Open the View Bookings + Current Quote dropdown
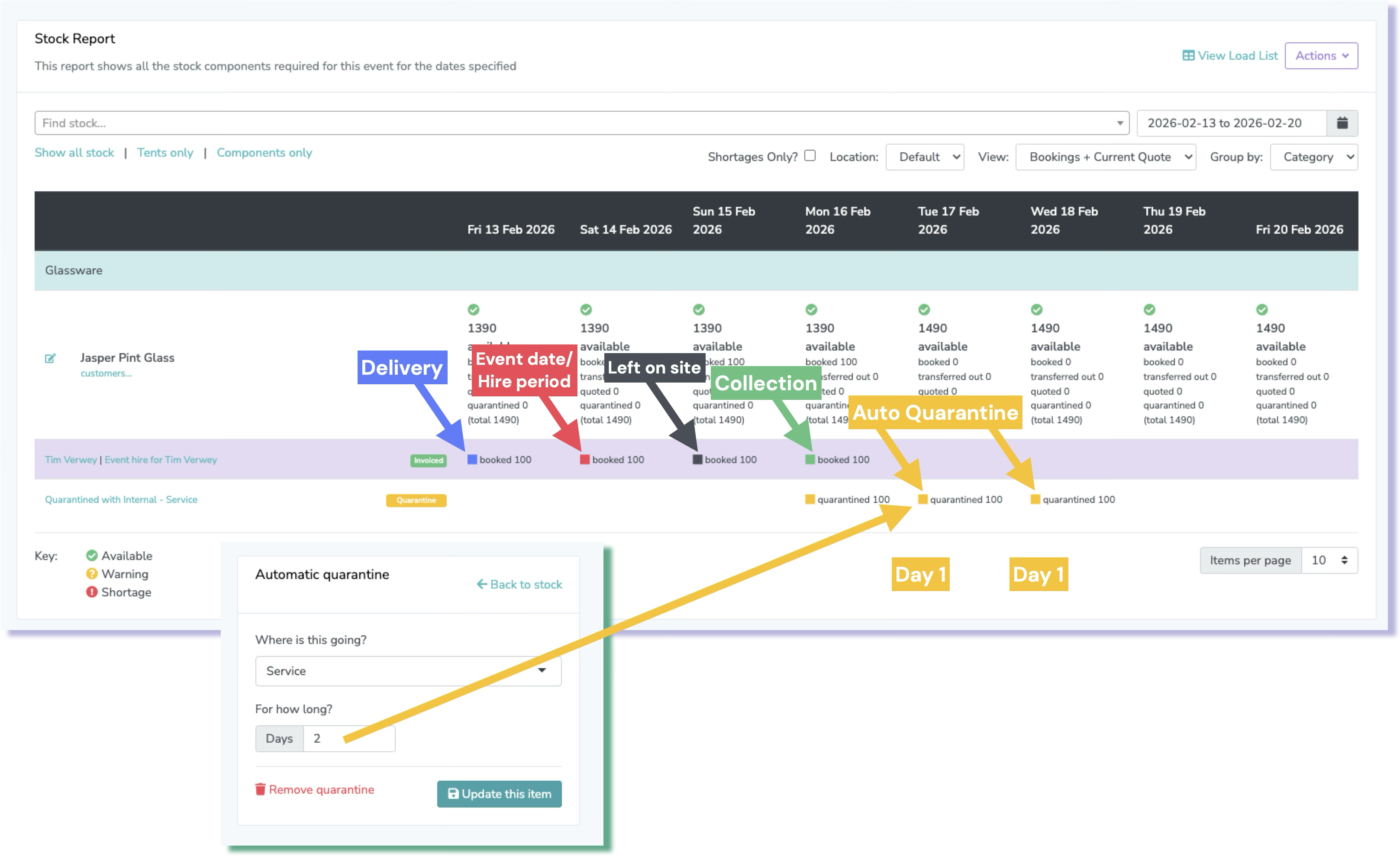The image size is (1400, 856). (1105, 157)
